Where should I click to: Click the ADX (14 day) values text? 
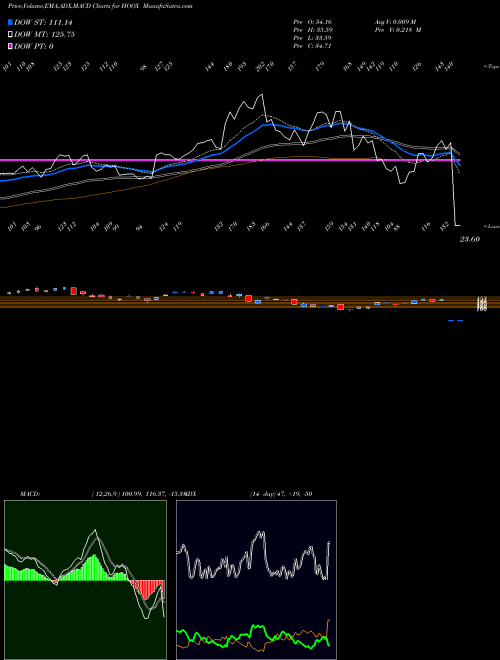(x=280, y=494)
